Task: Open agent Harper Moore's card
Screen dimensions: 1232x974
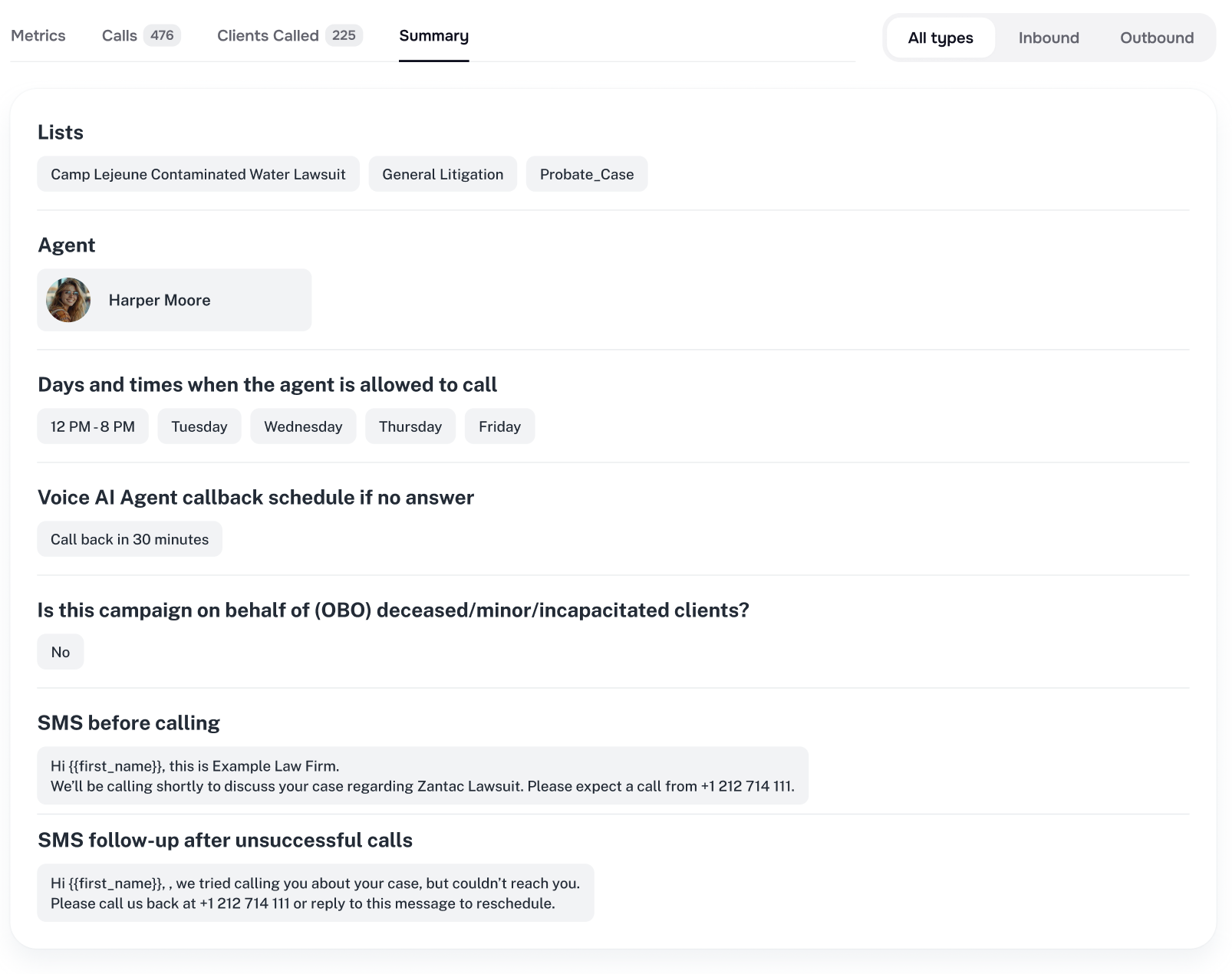Action: [173, 300]
